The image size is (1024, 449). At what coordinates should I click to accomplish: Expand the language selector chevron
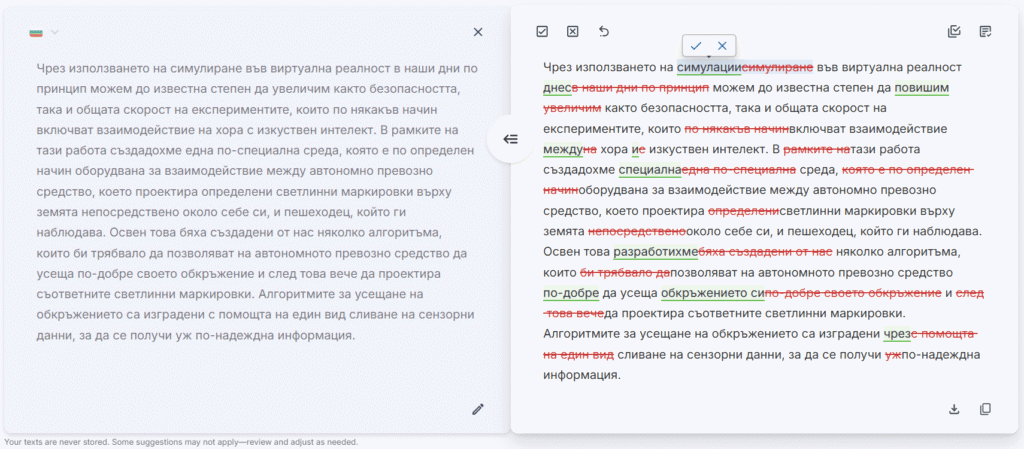point(55,33)
